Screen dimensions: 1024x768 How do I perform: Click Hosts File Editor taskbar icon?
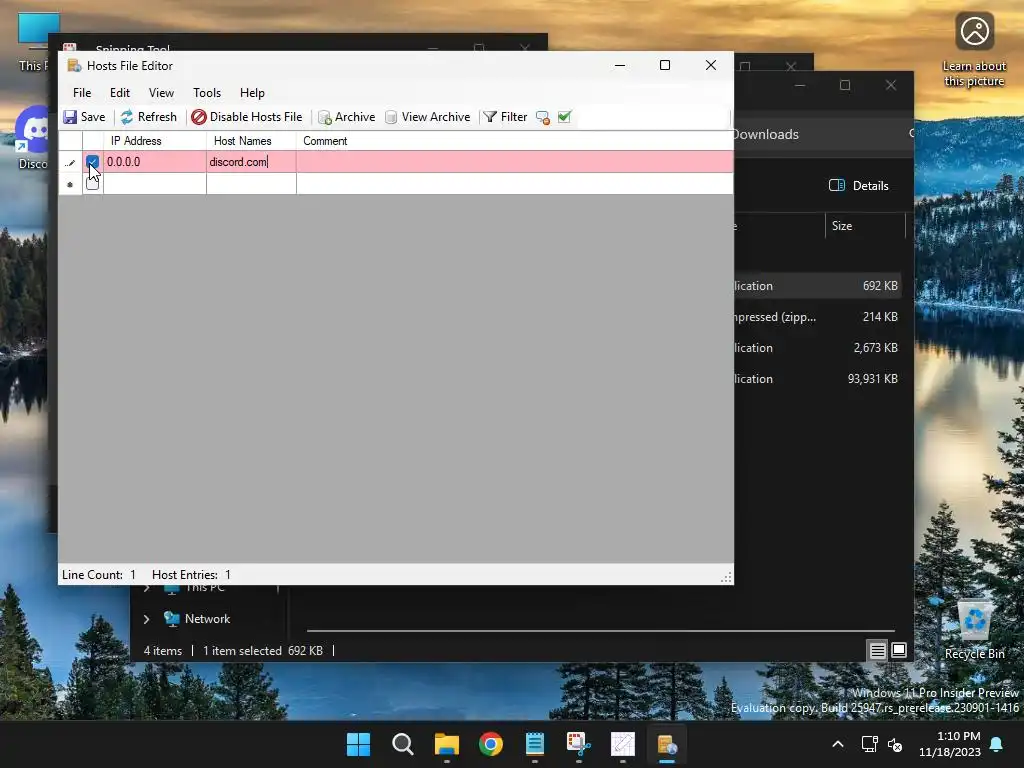(667, 744)
